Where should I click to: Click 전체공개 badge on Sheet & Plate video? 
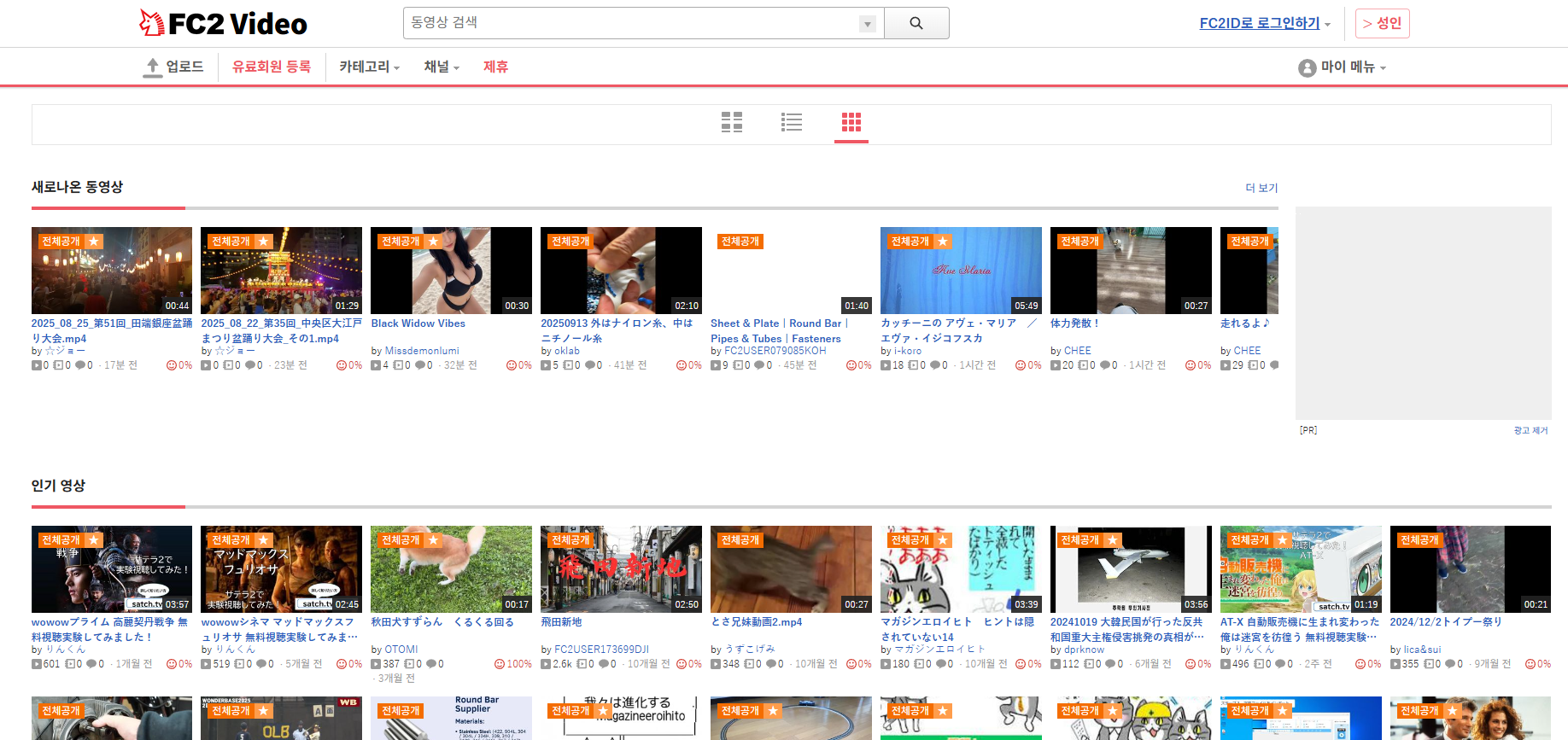[740, 242]
